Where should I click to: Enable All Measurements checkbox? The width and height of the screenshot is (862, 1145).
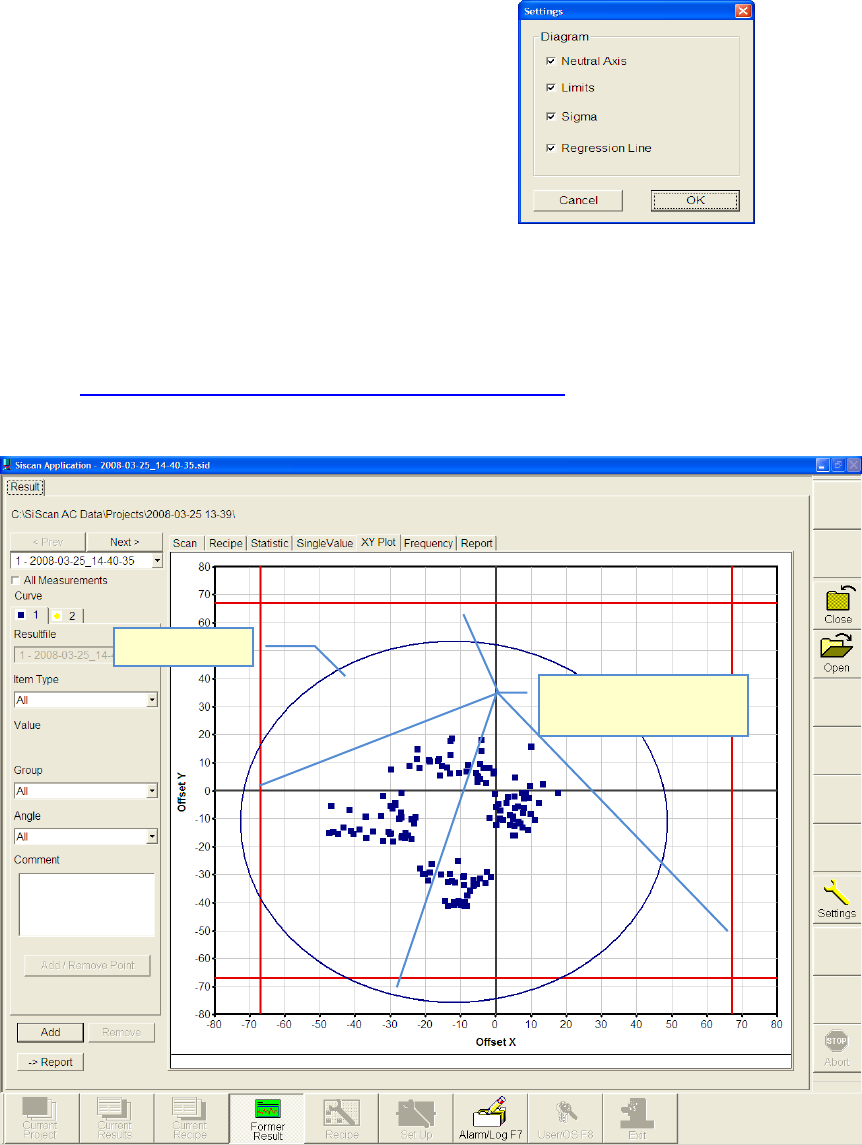[x=16, y=580]
